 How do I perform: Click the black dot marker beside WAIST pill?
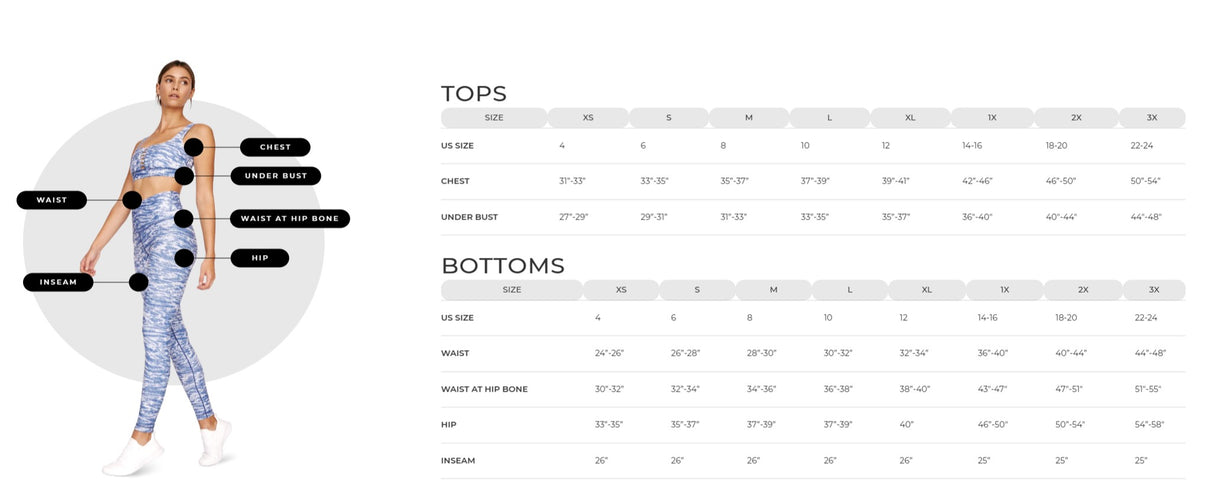coord(132,200)
